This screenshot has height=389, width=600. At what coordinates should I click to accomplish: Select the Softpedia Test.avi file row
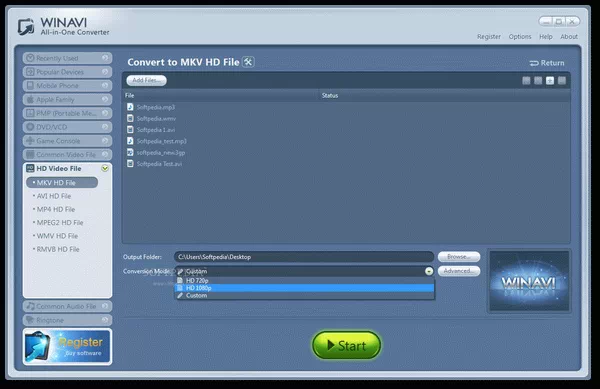coord(346,164)
